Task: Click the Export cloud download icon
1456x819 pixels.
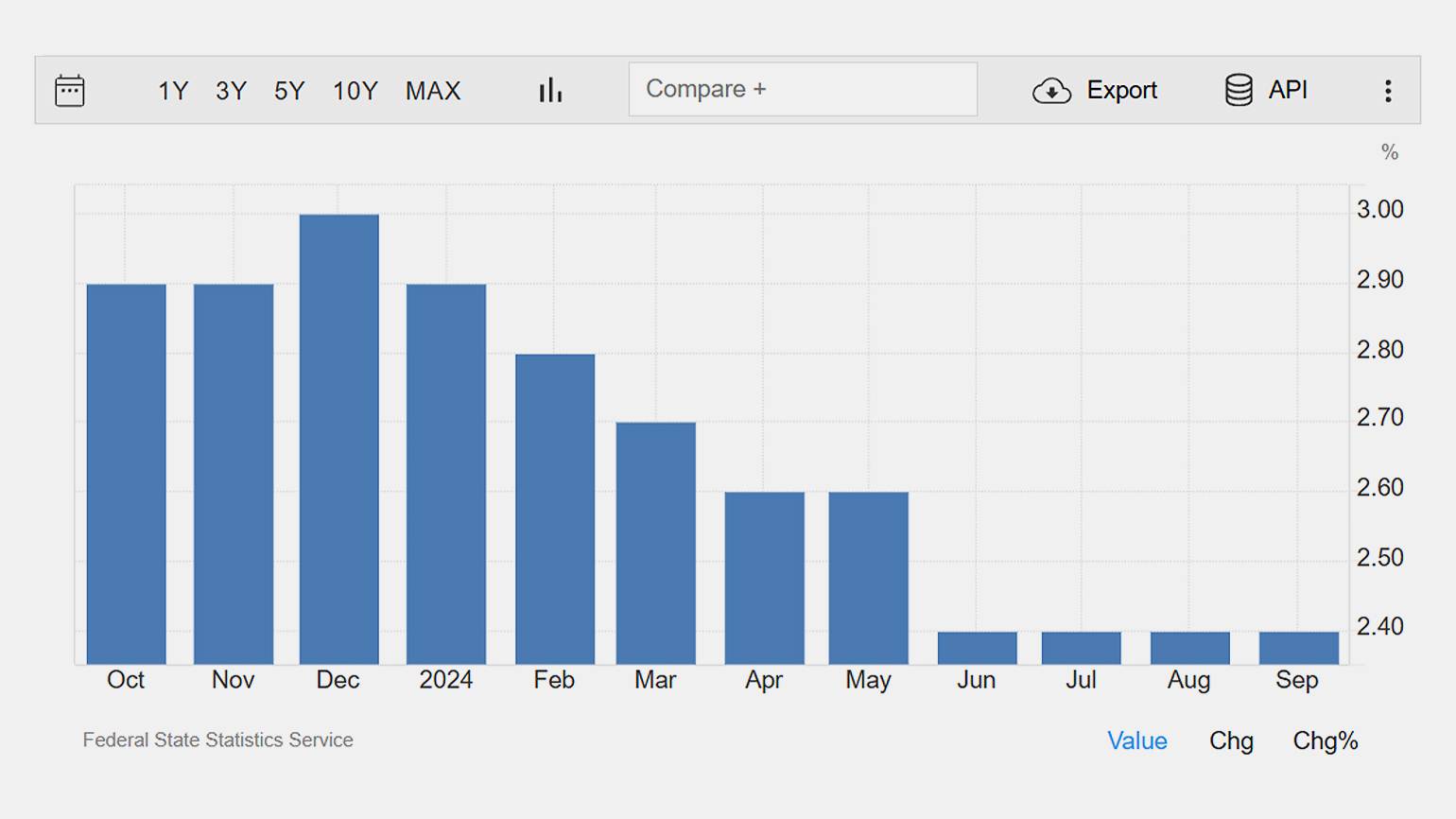Action: pos(1051,91)
